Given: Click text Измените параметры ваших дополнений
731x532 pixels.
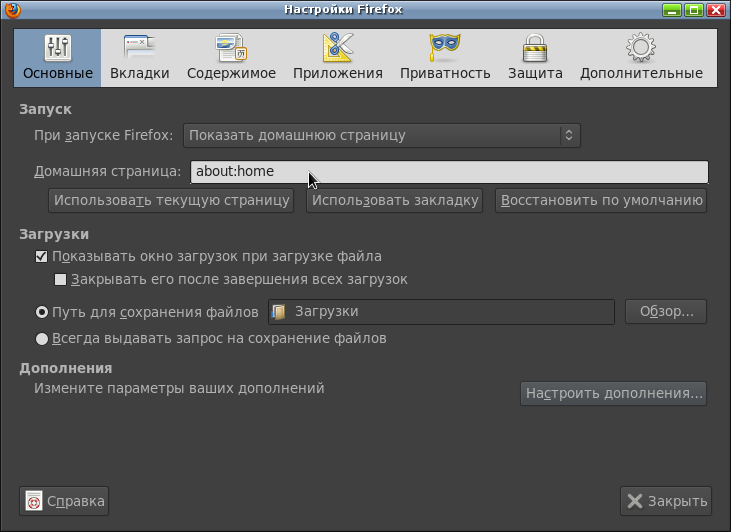Looking at the screenshot, I should (x=179, y=388).
